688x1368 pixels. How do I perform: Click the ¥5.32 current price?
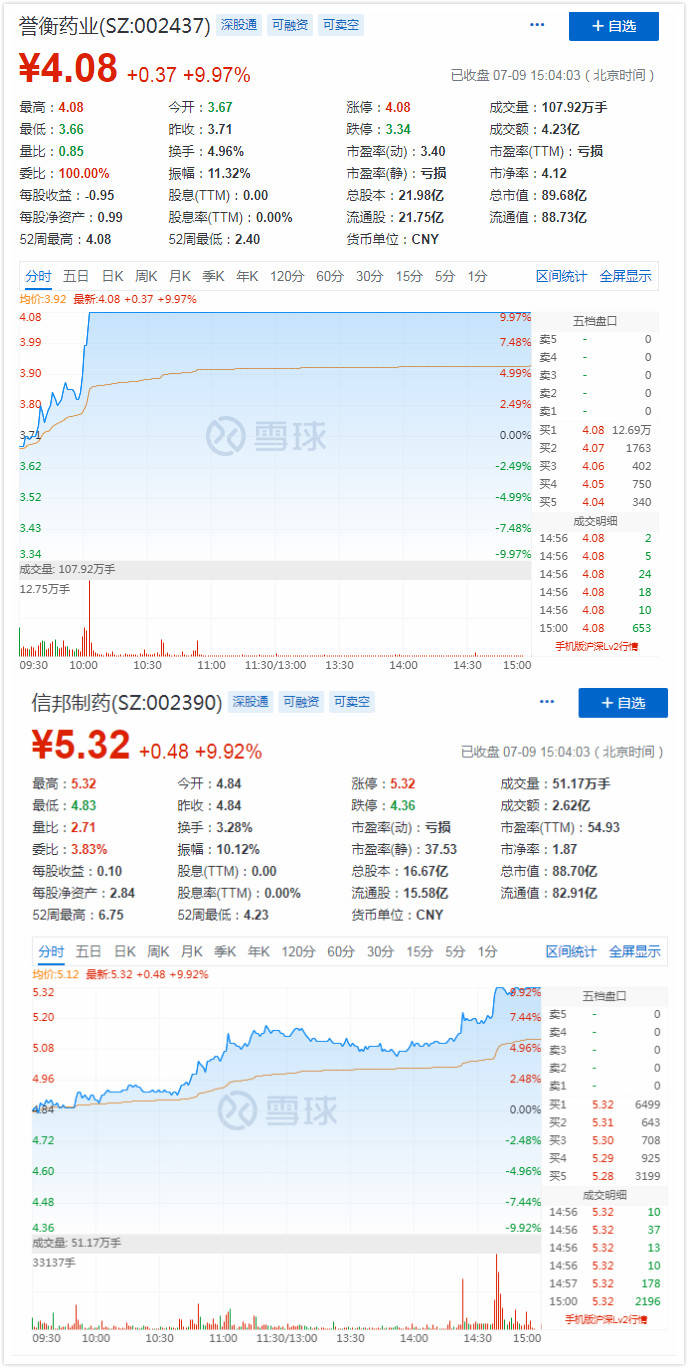pos(80,745)
